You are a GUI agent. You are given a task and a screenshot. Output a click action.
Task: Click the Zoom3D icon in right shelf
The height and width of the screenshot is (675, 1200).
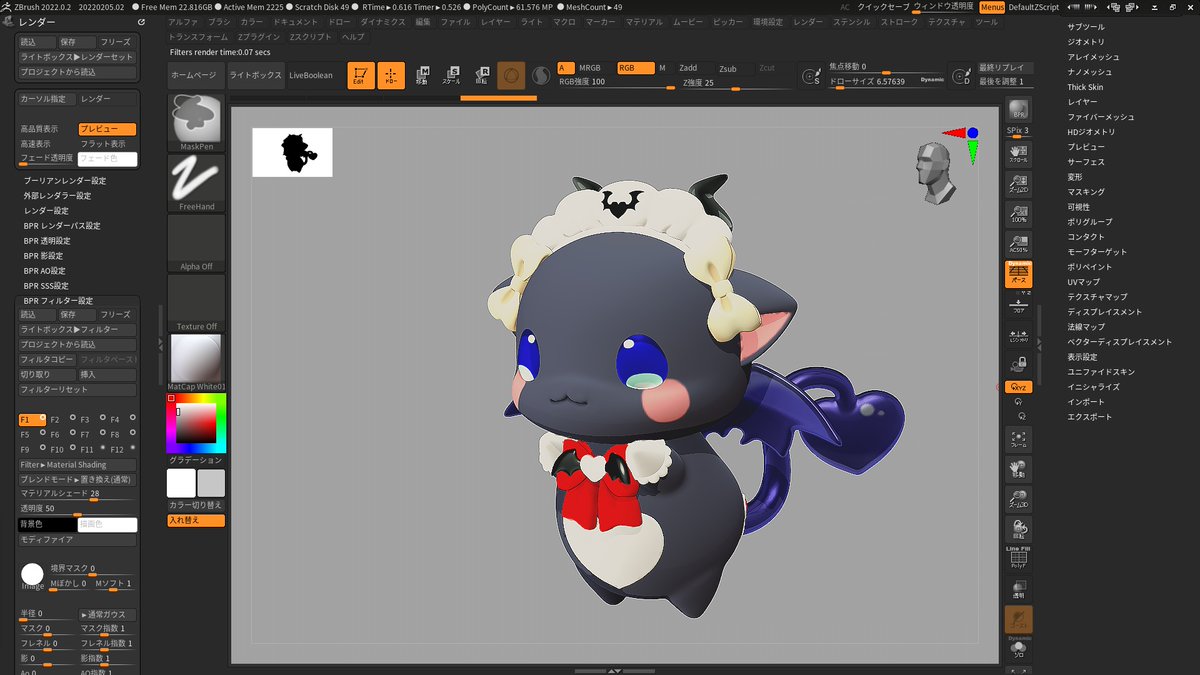coord(1018,500)
